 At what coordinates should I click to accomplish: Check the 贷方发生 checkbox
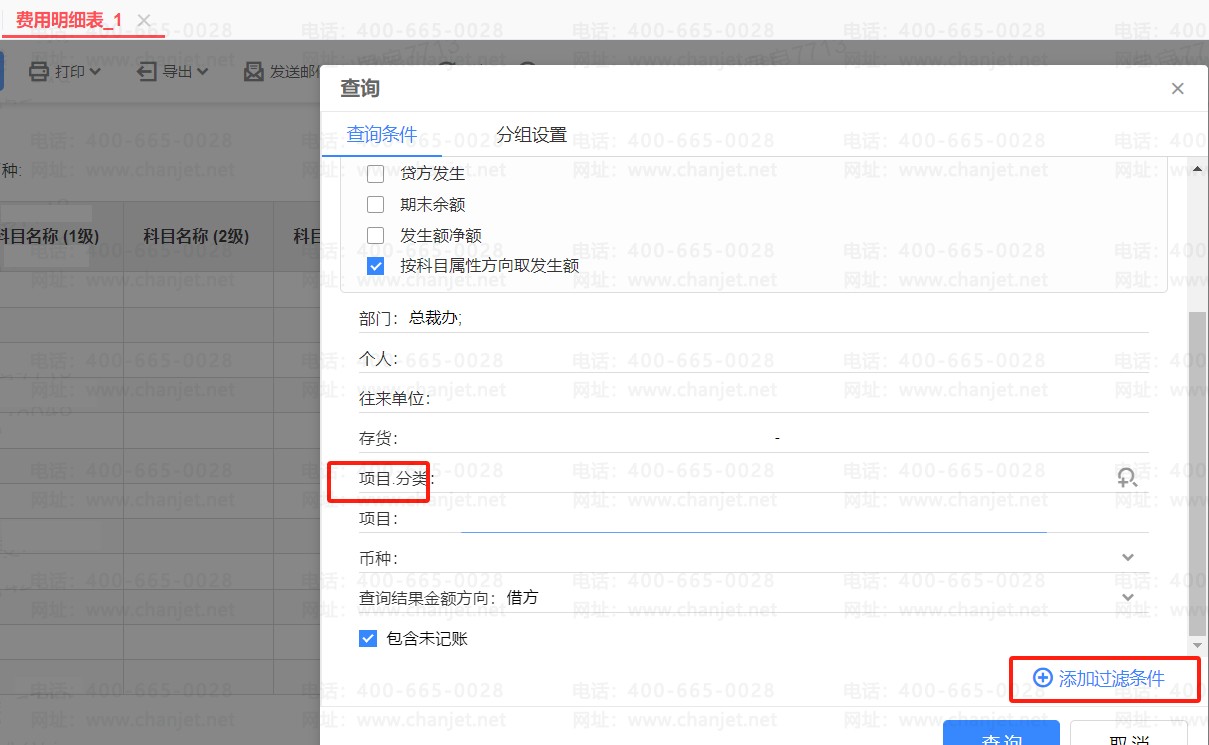376,174
